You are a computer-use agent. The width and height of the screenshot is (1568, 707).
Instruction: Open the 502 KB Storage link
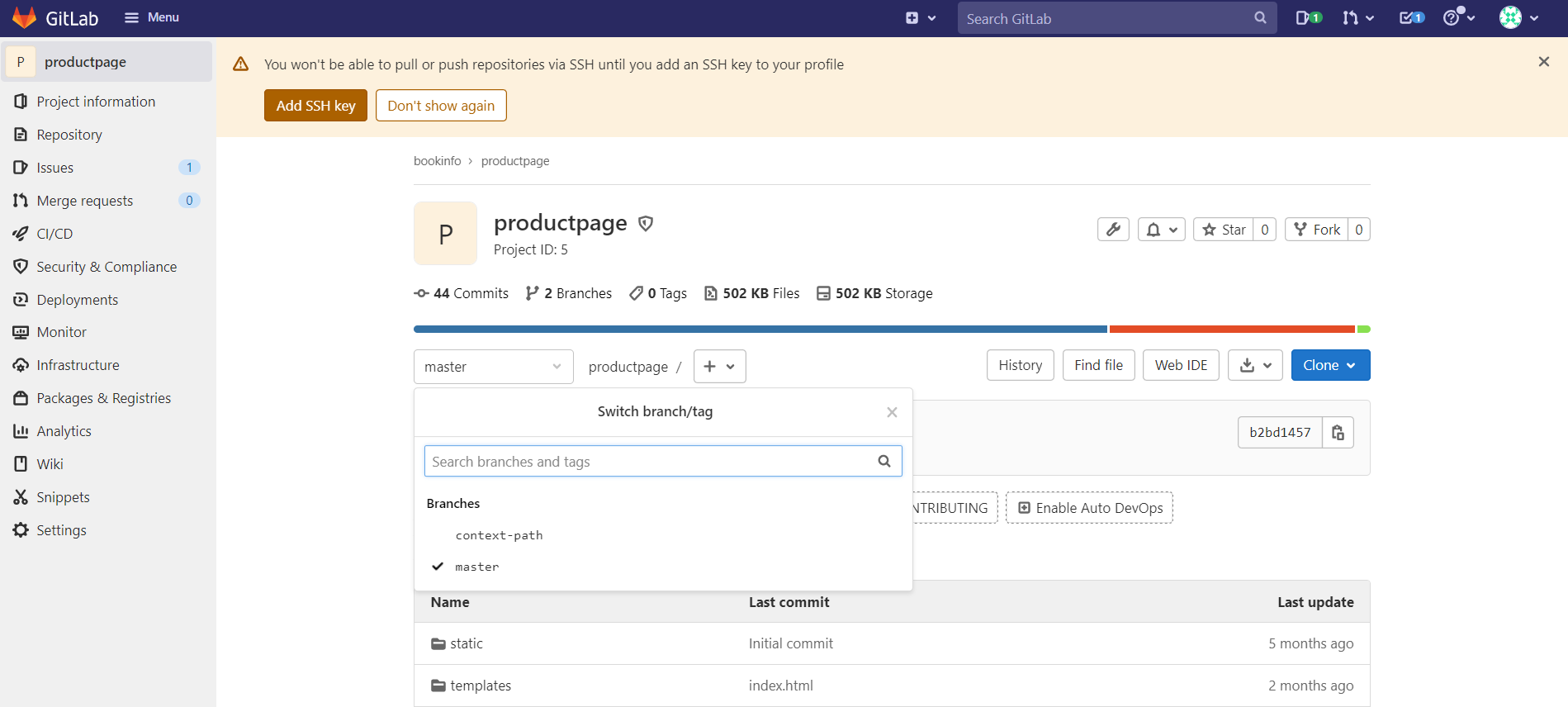[x=874, y=293]
